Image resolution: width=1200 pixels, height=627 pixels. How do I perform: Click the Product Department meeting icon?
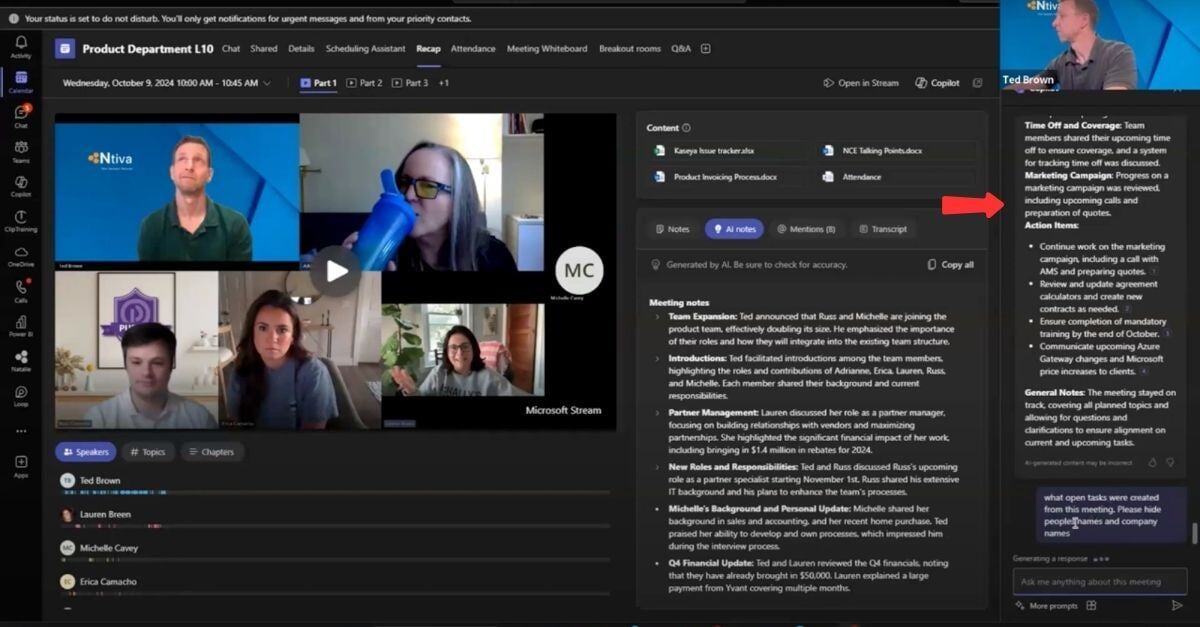coord(65,48)
